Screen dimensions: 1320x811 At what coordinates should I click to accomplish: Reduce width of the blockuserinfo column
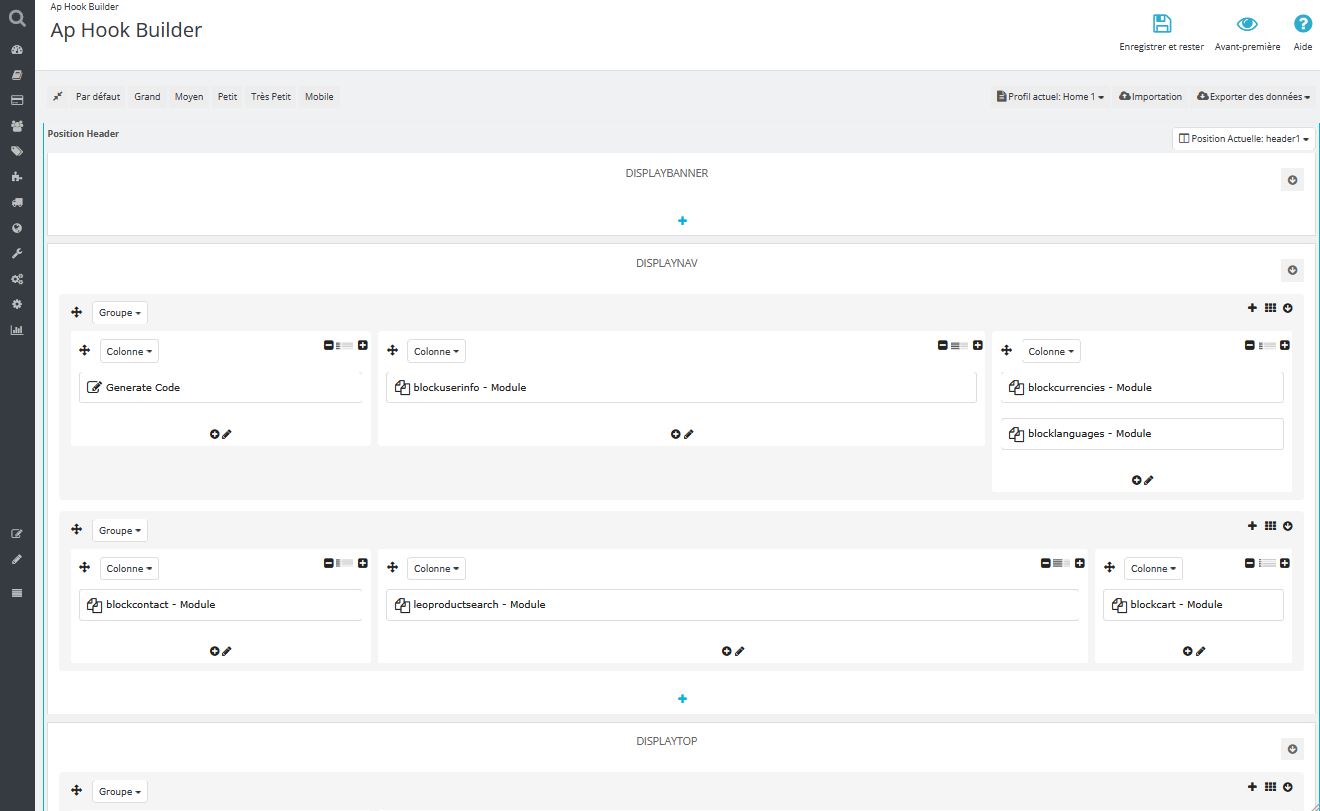(942, 345)
